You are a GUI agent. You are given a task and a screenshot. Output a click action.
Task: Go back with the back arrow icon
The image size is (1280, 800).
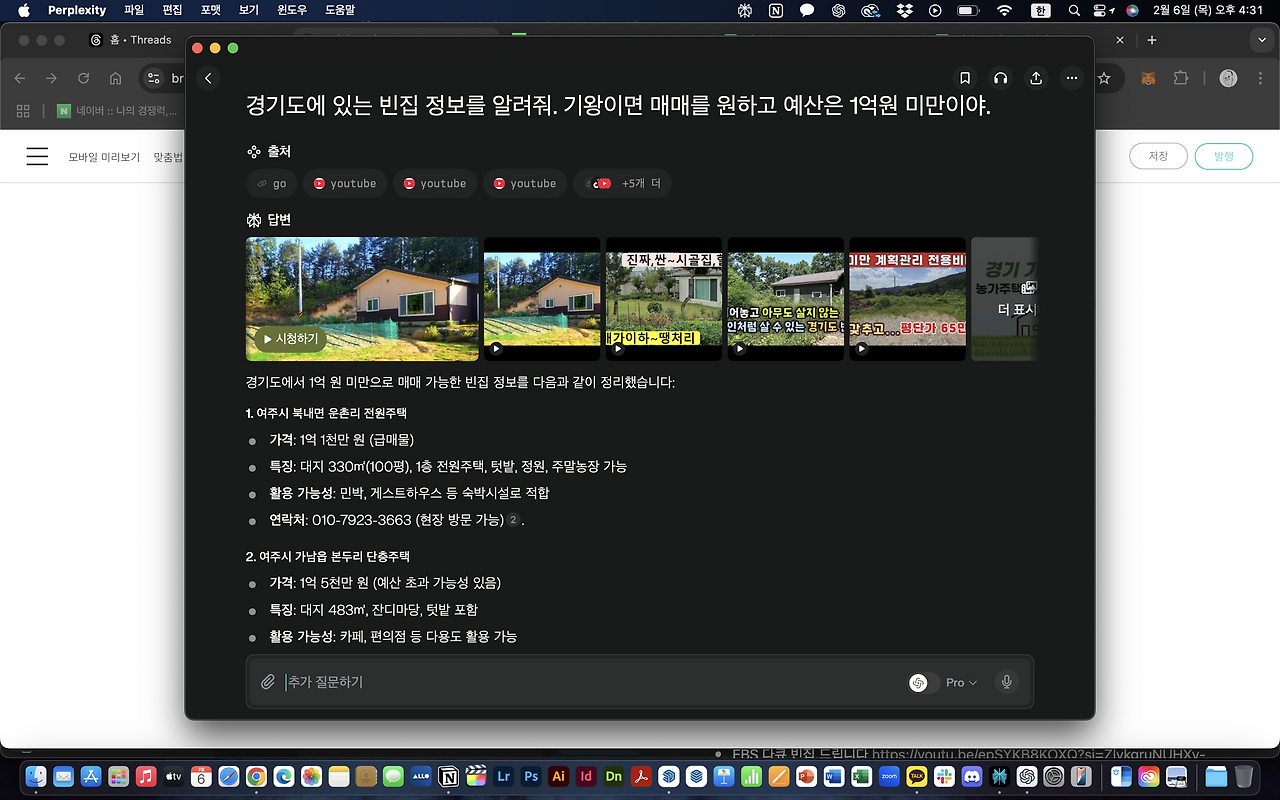coord(208,76)
